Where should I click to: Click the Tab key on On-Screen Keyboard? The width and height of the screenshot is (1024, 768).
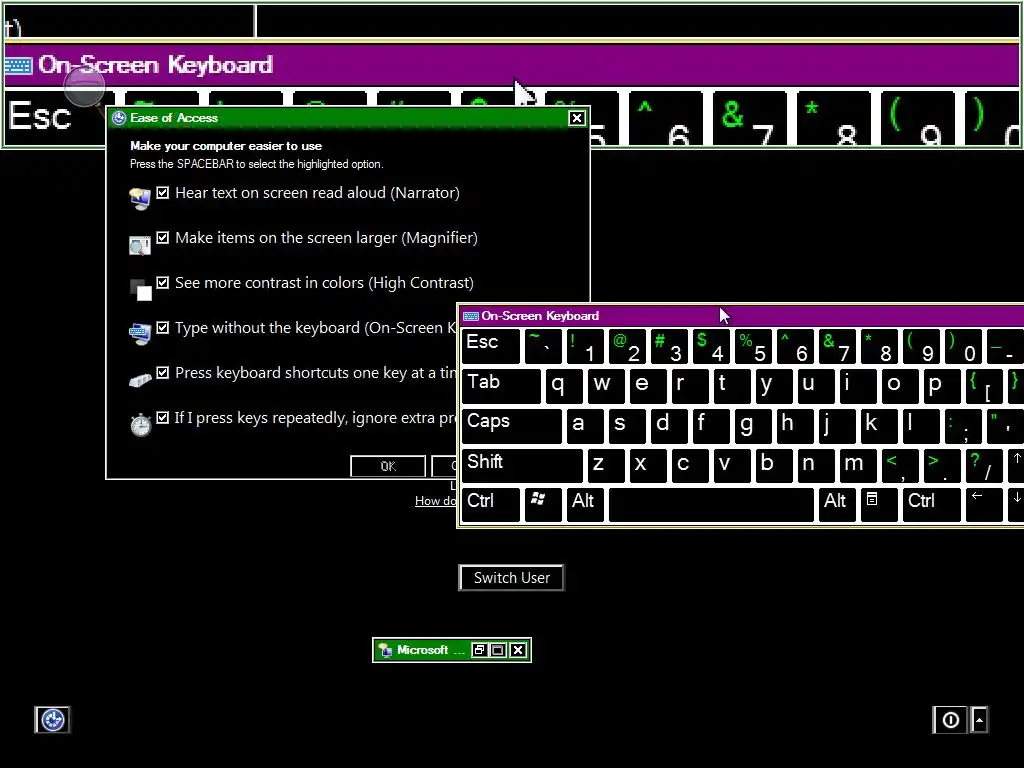(501, 386)
